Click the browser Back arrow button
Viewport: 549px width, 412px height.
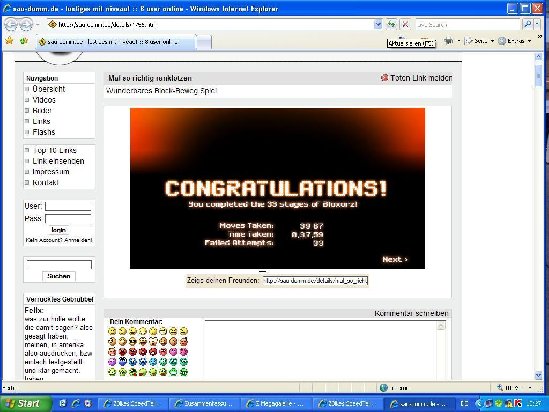pyautogui.click(x=12, y=25)
